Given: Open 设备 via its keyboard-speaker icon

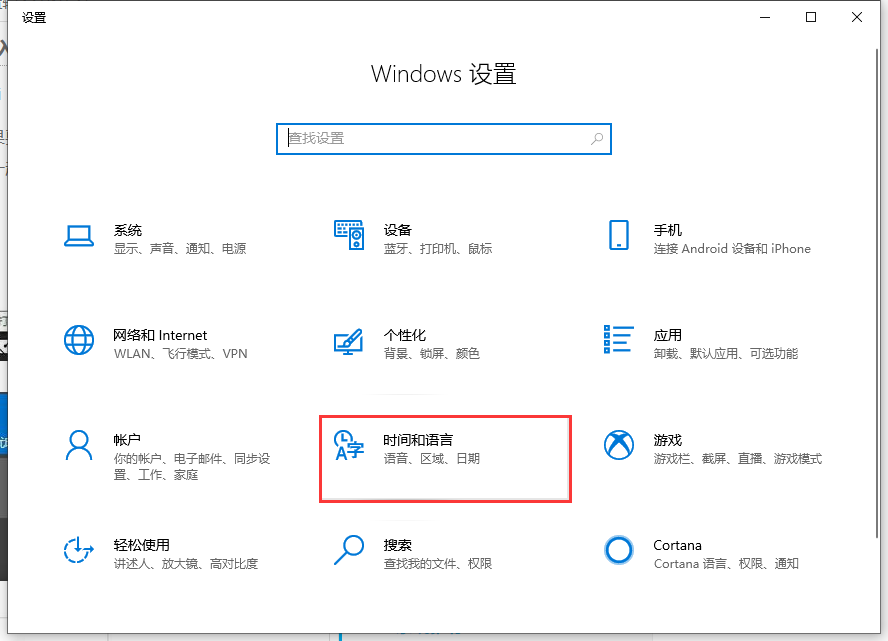Looking at the screenshot, I should [349, 236].
